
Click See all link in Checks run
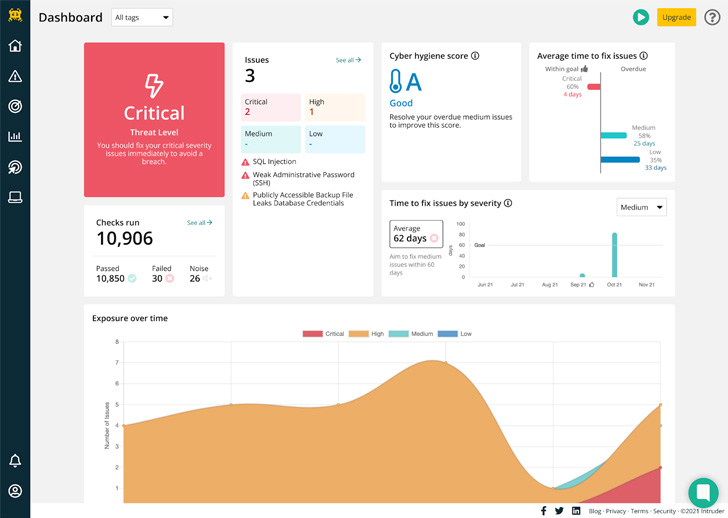199,223
